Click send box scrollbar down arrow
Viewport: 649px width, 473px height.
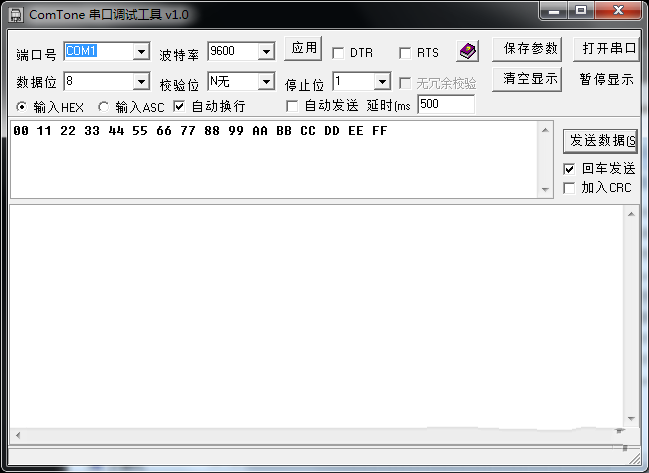[546, 190]
